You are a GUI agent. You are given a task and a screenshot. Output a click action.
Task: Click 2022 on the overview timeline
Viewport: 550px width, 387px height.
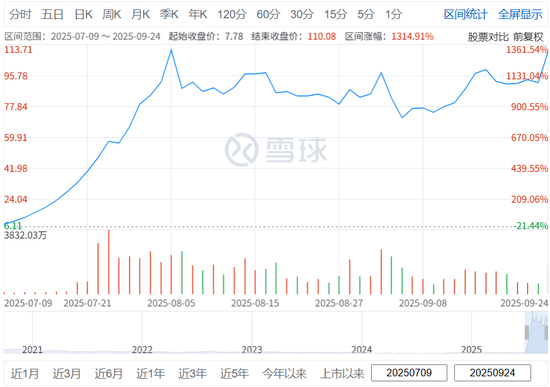pyautogui.click(x=142, y=349)
